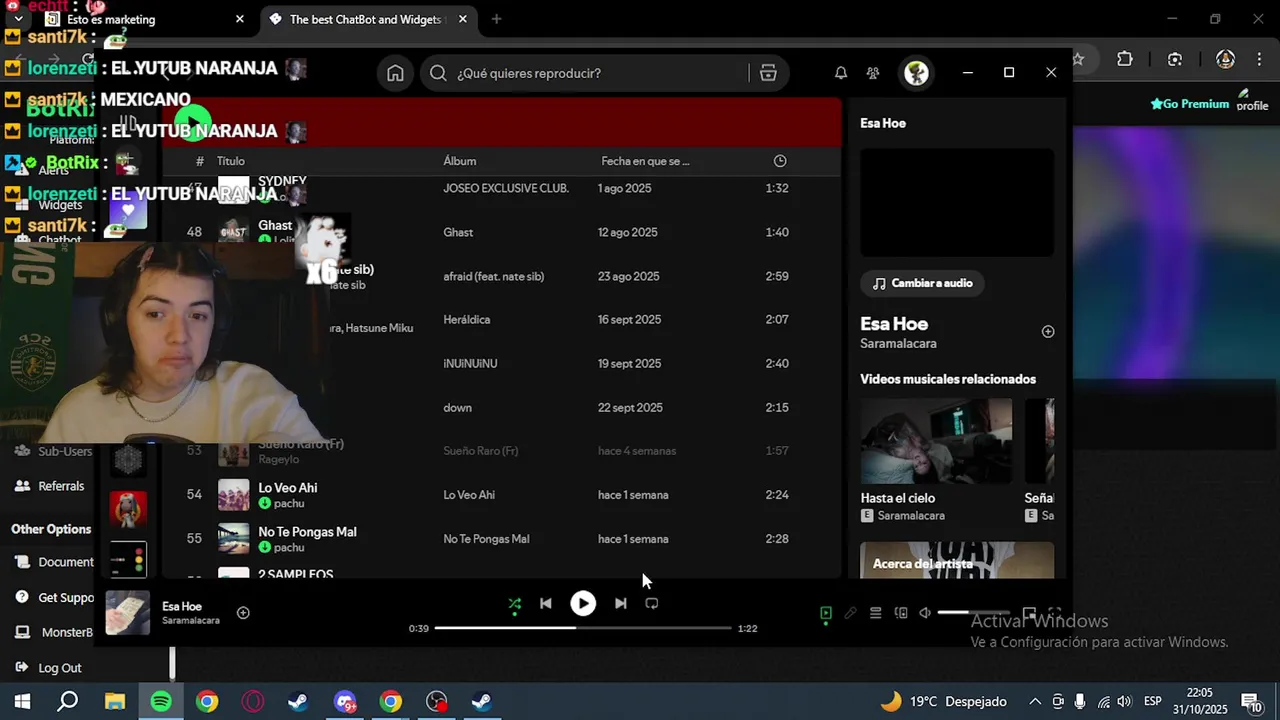Click Go Premium in the BotRix page
Screen dimensions: 1280x720
pos(1189,104)
